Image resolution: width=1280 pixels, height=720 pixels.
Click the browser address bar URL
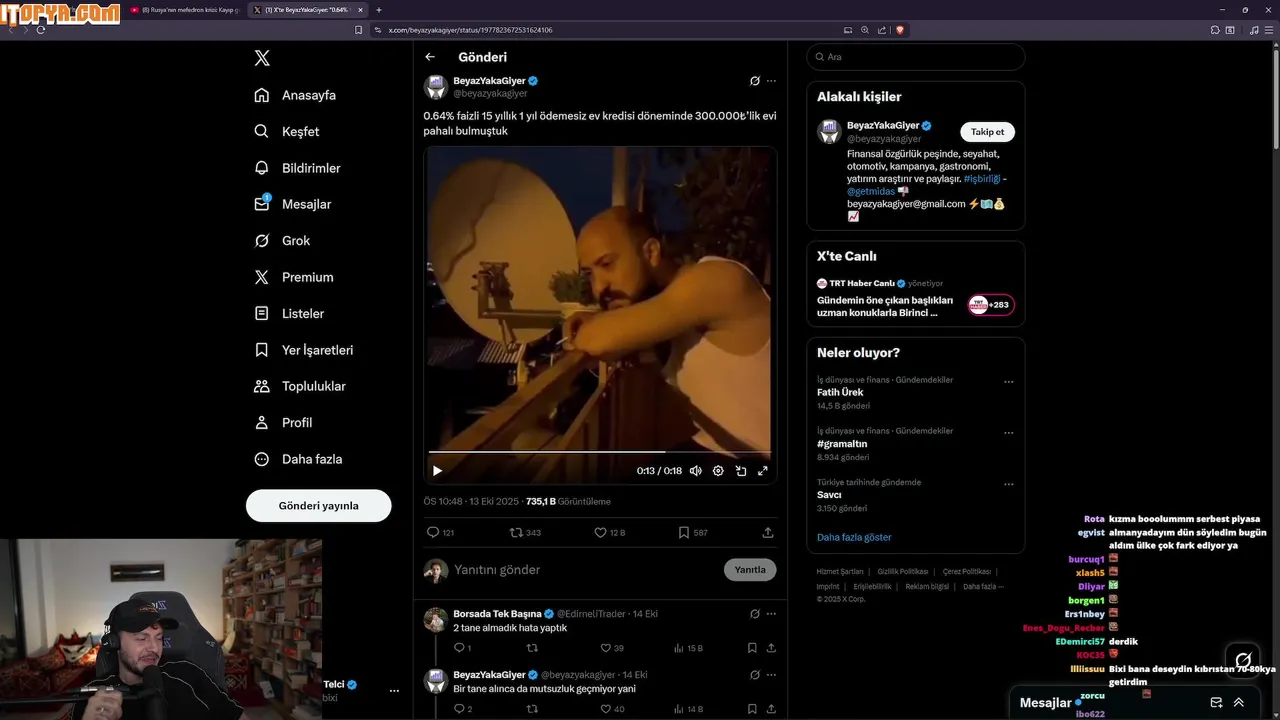[470, 30]
